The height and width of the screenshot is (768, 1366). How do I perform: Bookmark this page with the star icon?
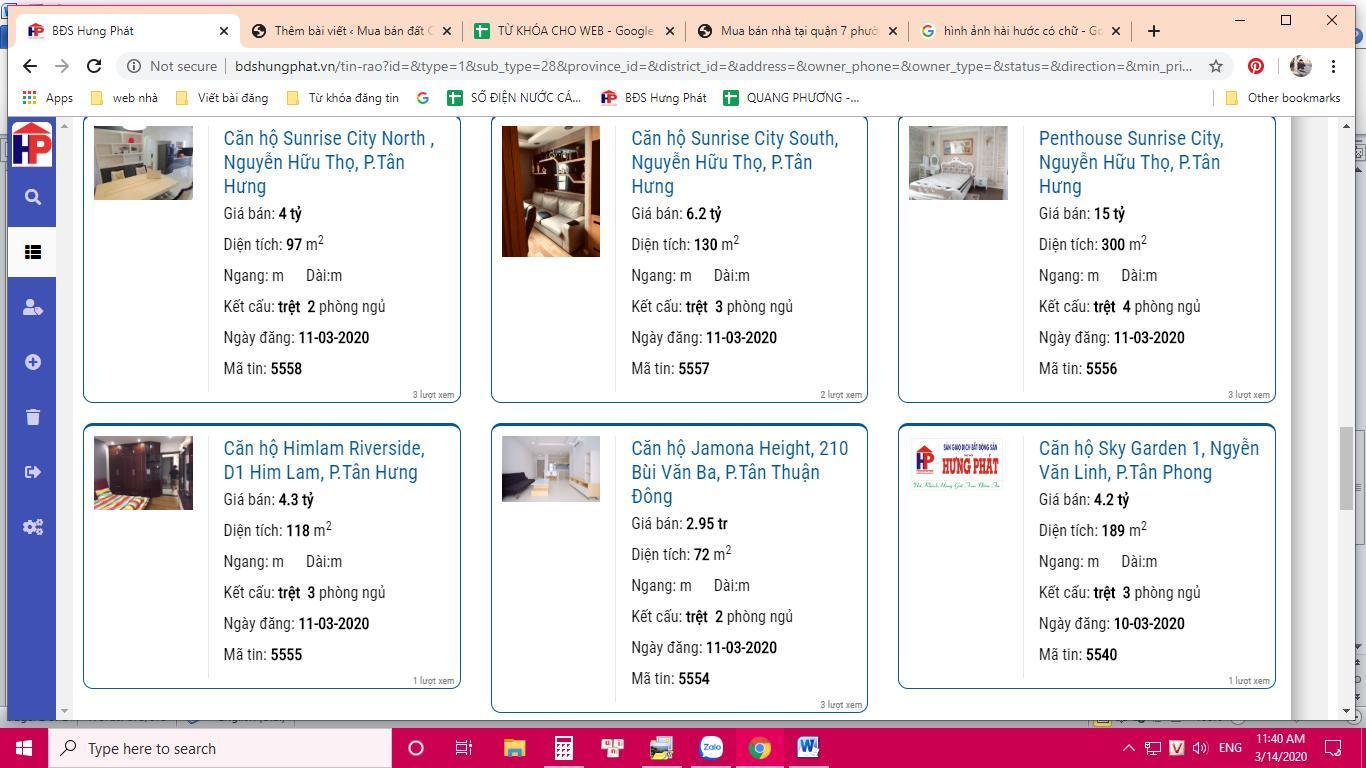(x=1216, y=66)
